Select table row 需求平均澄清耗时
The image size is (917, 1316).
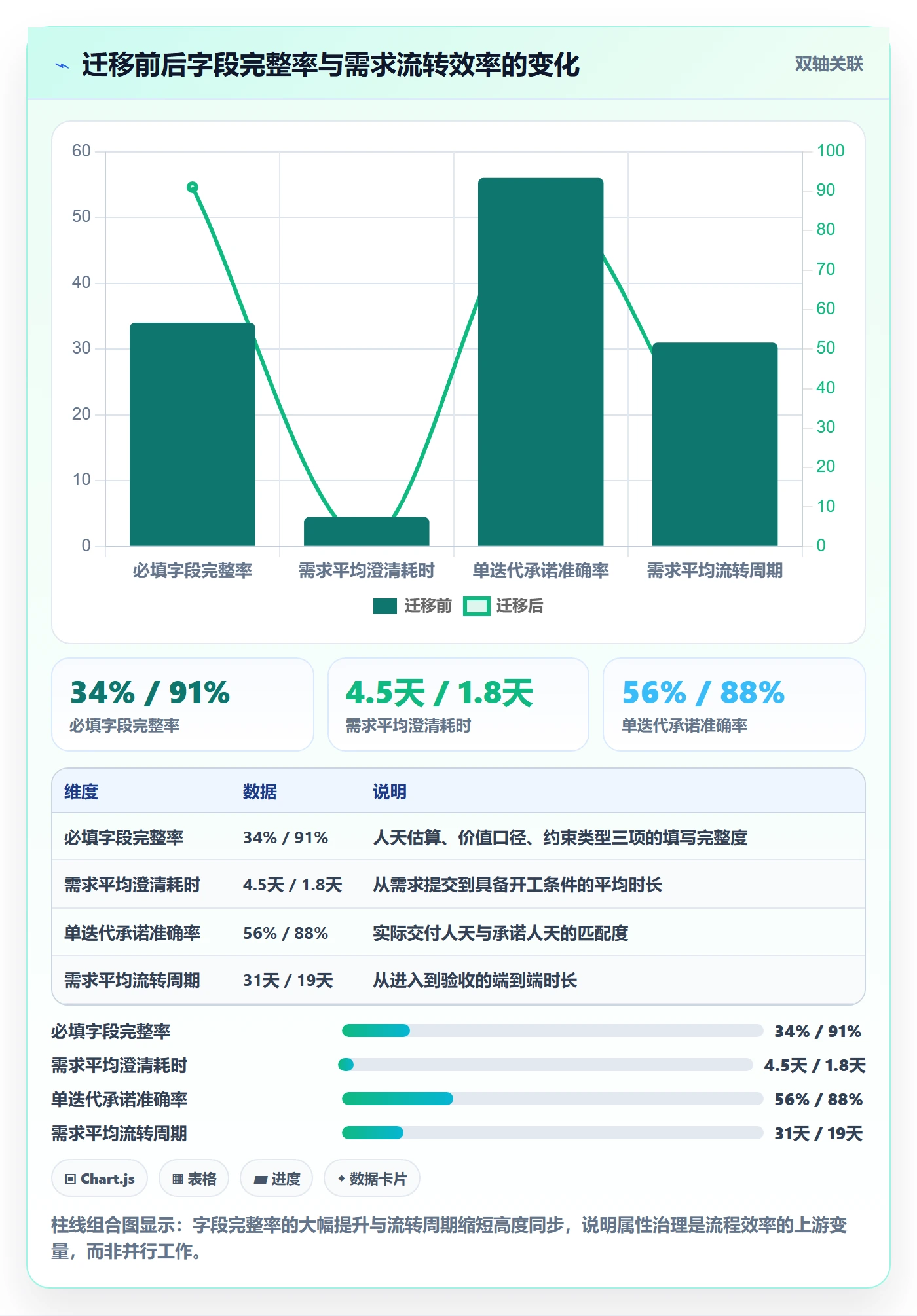pyautogui.click(x=458, y=885)
